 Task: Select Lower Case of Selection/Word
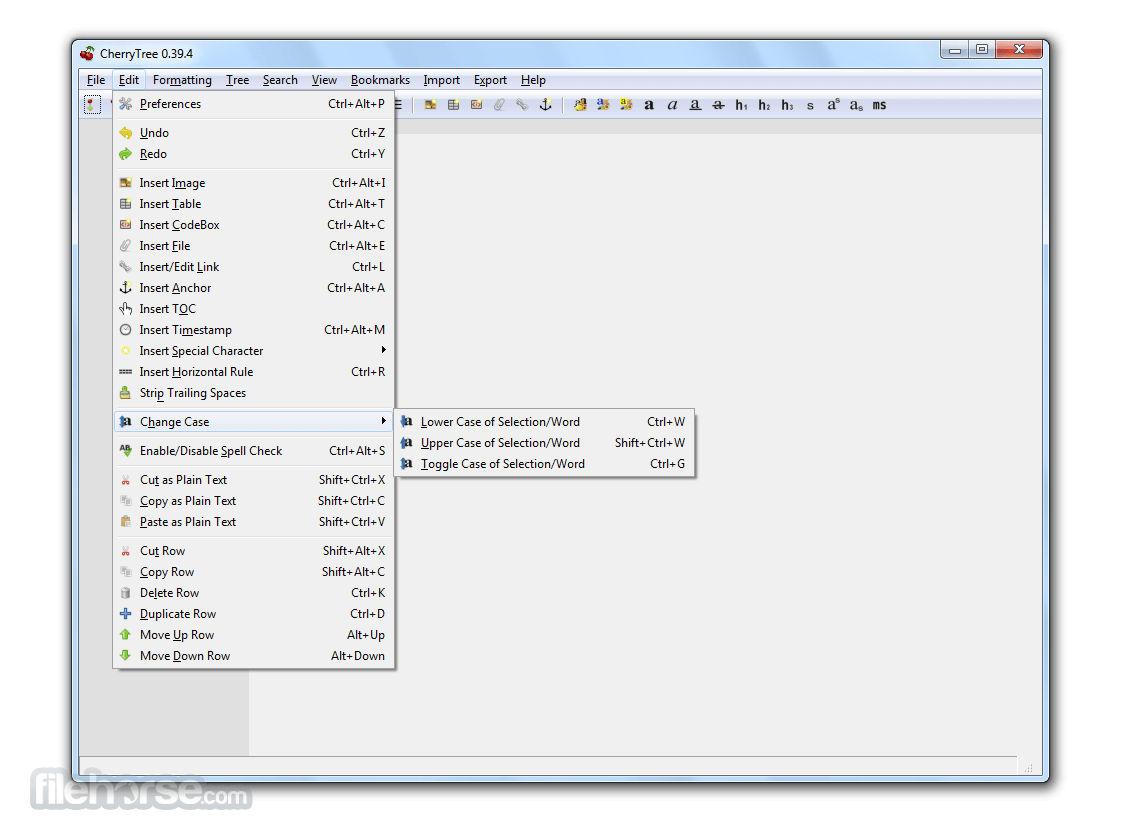coord(545,422)
